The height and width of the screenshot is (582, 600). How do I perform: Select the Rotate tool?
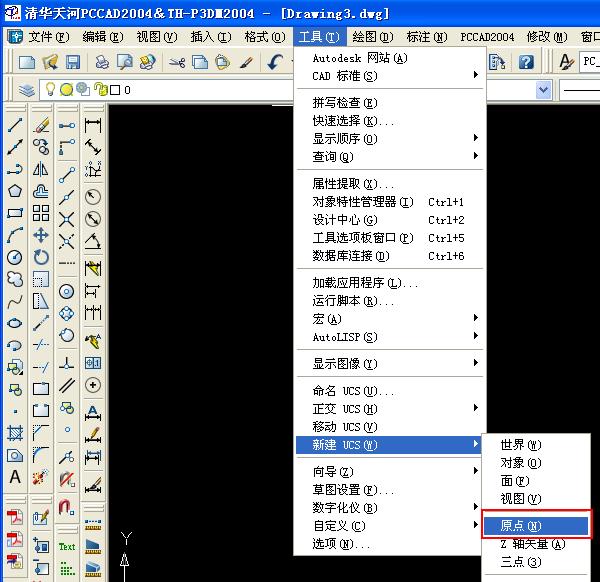pos(41,257)
